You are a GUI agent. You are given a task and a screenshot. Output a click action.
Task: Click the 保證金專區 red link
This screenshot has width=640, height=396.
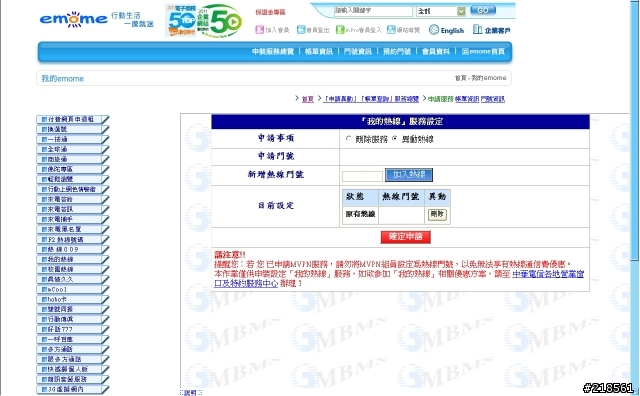tap(270, 12)
